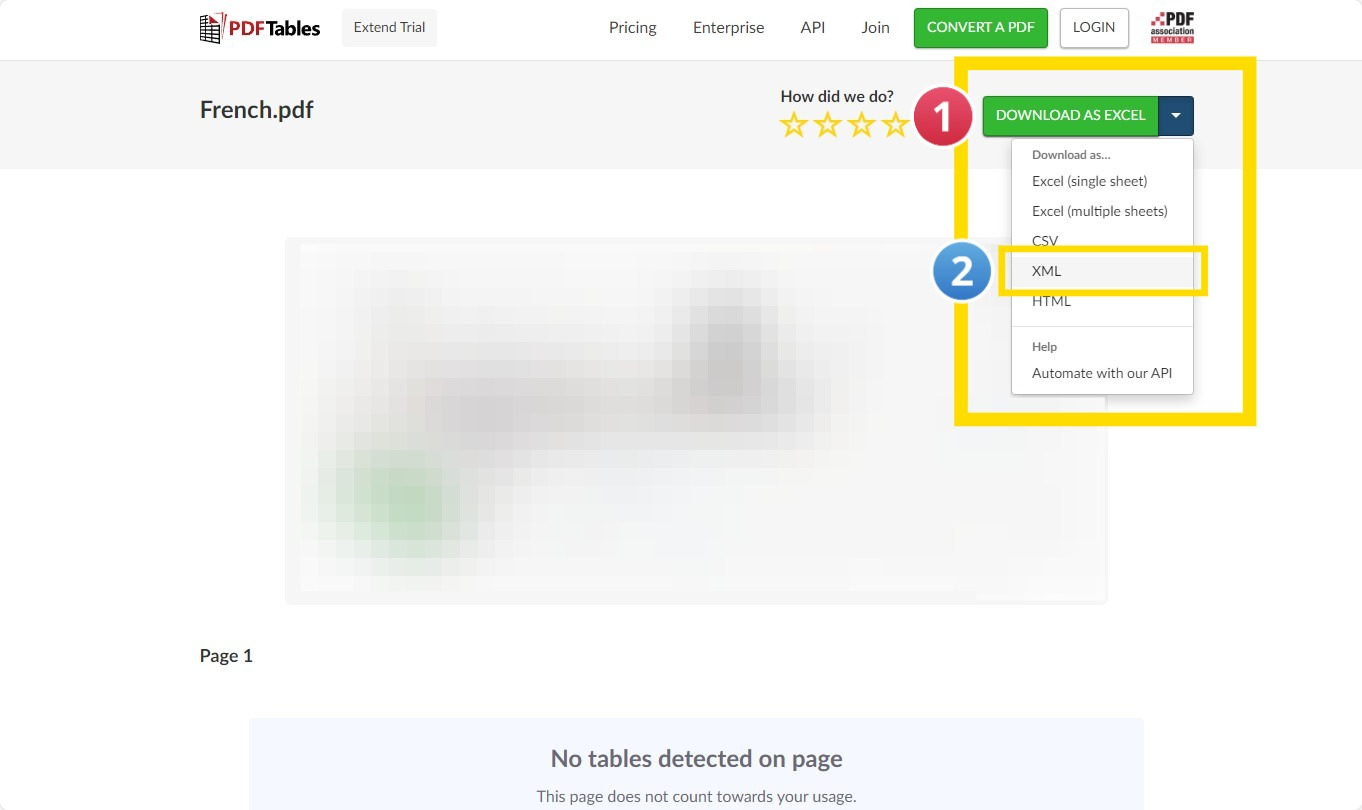This screenshot has height=810, width=1362.
Task: Open the blurred page preview thumbnail
Action: [x=695, y=420]
